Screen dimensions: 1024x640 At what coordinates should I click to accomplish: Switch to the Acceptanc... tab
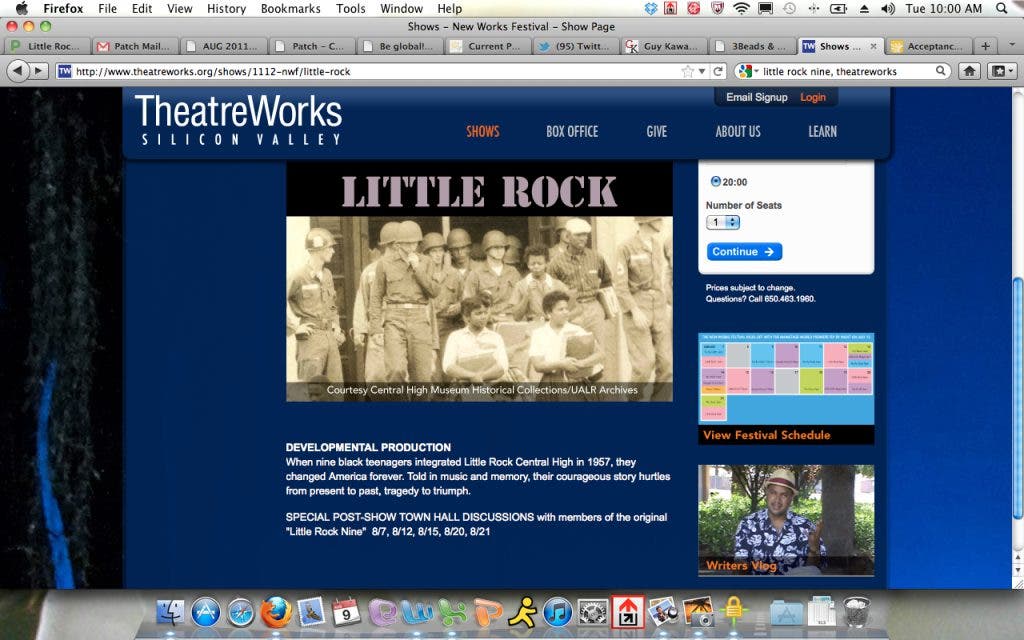(x=927, y=46)
